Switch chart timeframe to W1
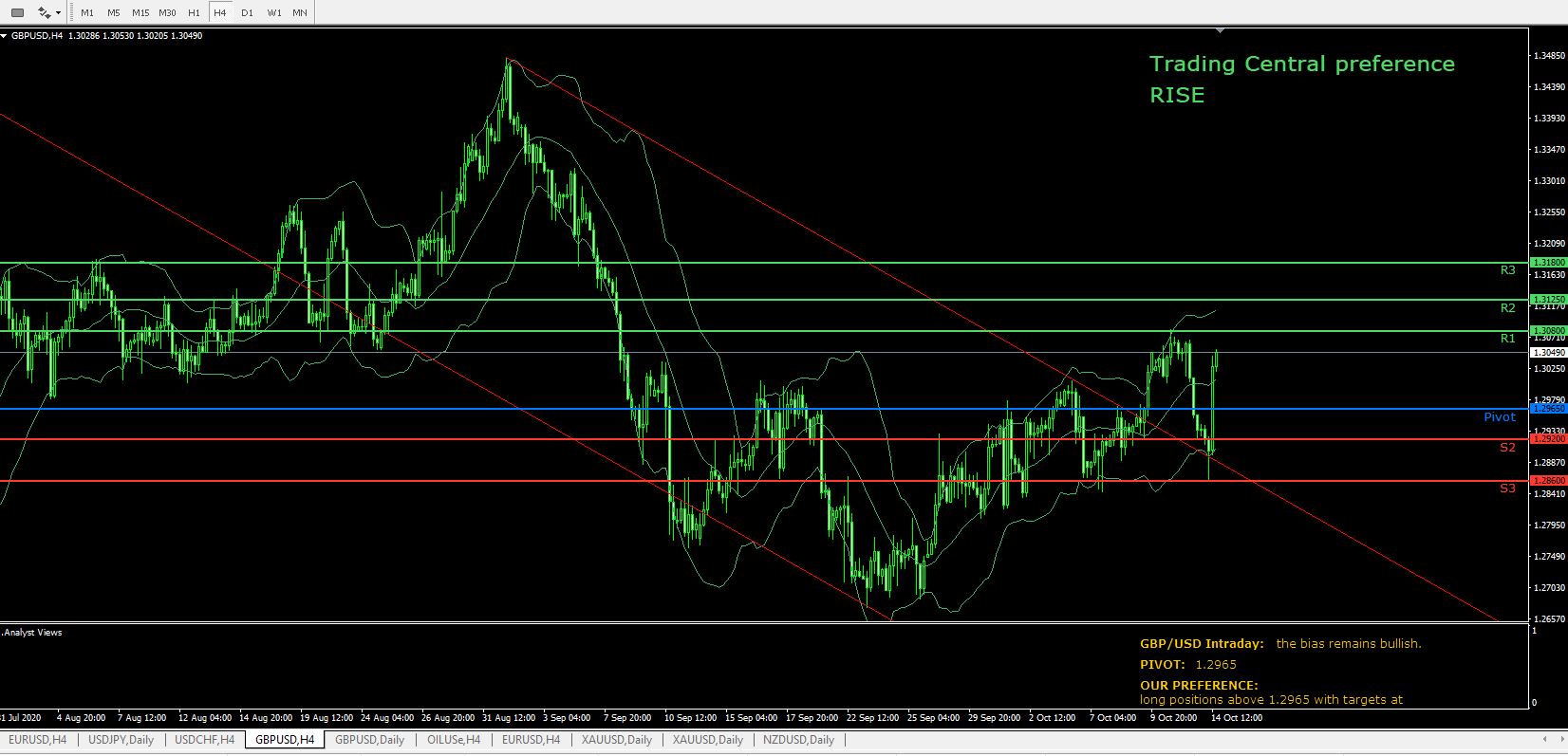The image size is (1568, 756). pos(273,12)
